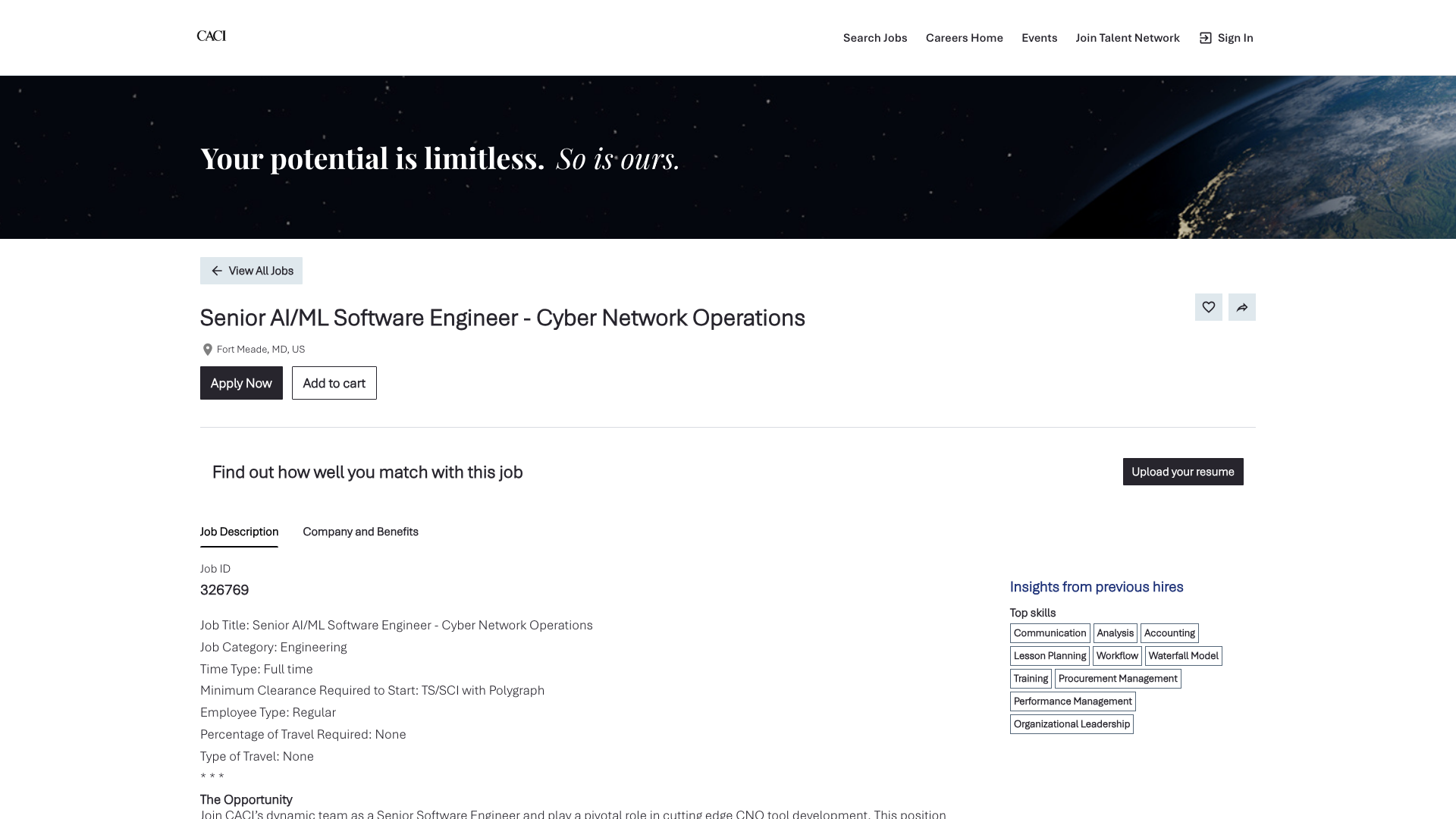This screenshot has width=1456, height=819.
Task: Click the Accounting skill tag
Action: (x=1169, y=633)
